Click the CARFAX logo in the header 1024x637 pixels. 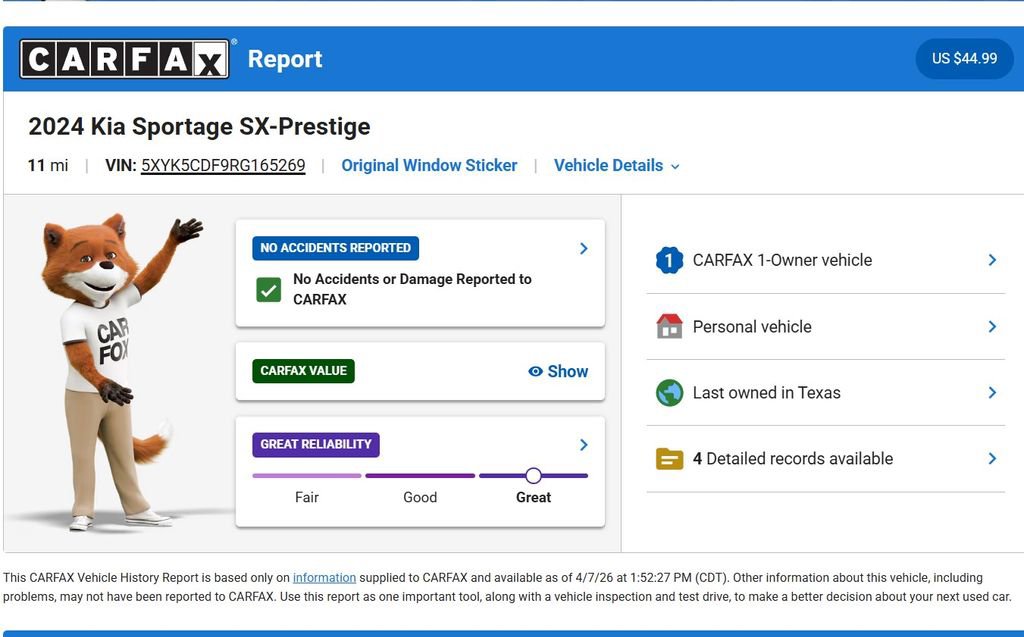pyautogui.click(x=124, y=59)
